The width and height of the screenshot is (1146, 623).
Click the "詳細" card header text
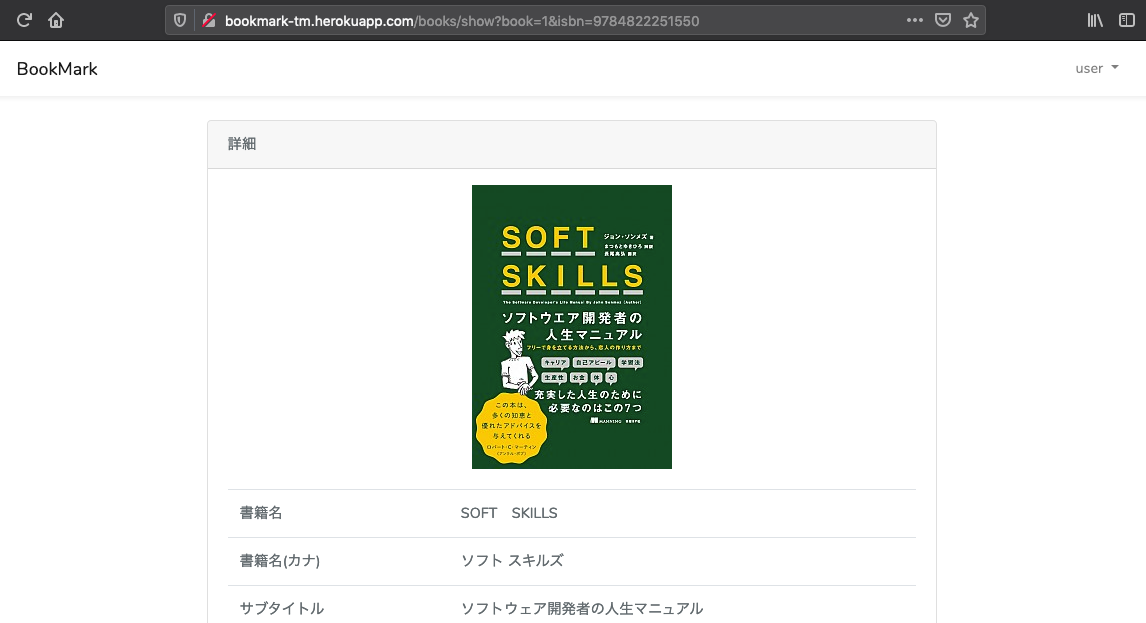(242, 144)
